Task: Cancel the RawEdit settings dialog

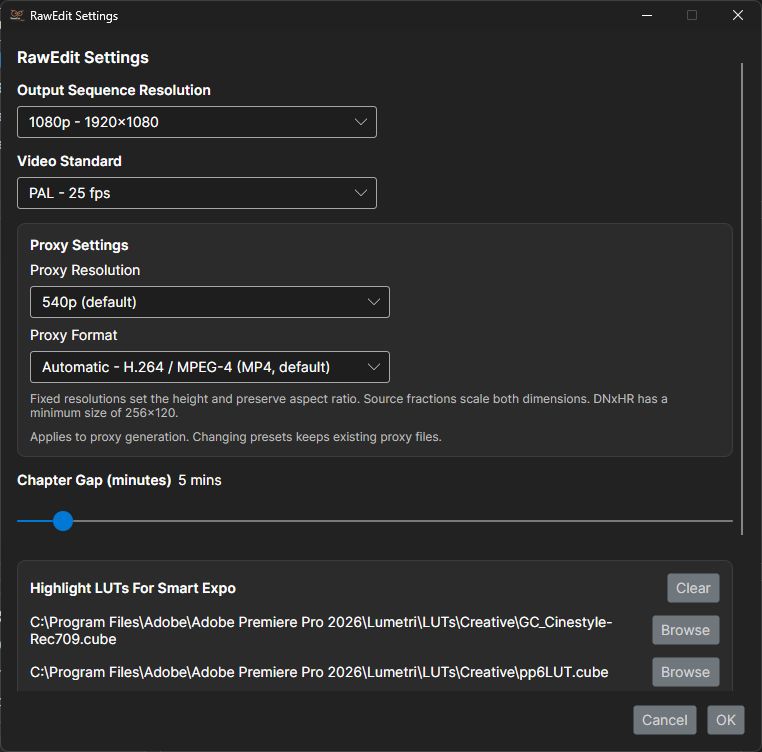Action: [664, 720]
